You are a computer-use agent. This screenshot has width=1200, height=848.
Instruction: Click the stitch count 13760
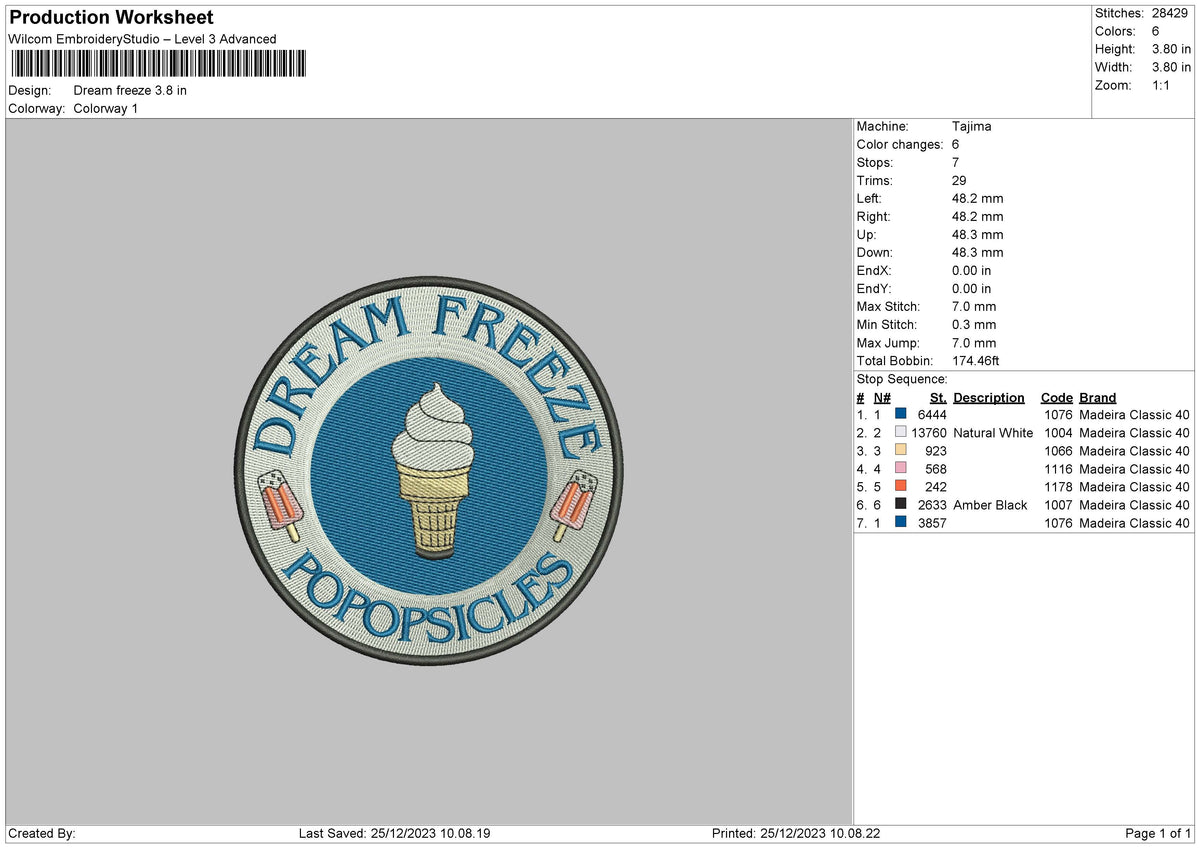pos(929,433)
